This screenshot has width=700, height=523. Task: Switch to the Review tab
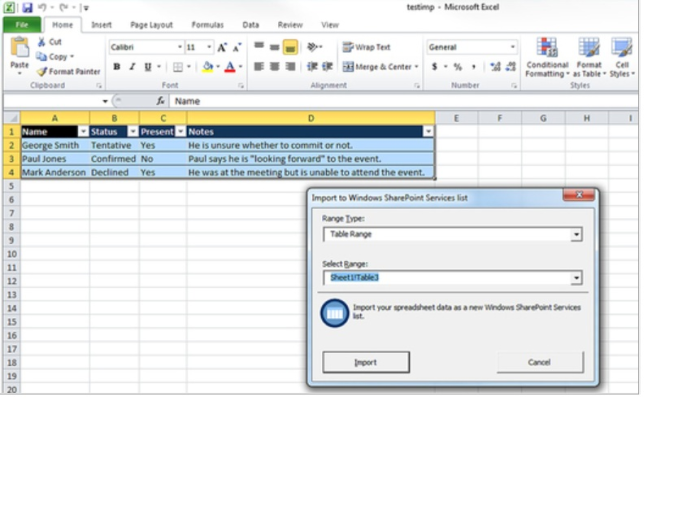tap(290, 25)
